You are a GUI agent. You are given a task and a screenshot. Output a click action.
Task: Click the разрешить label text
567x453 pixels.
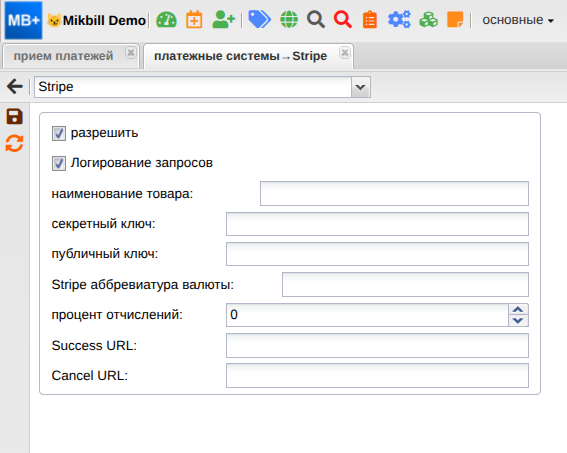tap(105, 133)
